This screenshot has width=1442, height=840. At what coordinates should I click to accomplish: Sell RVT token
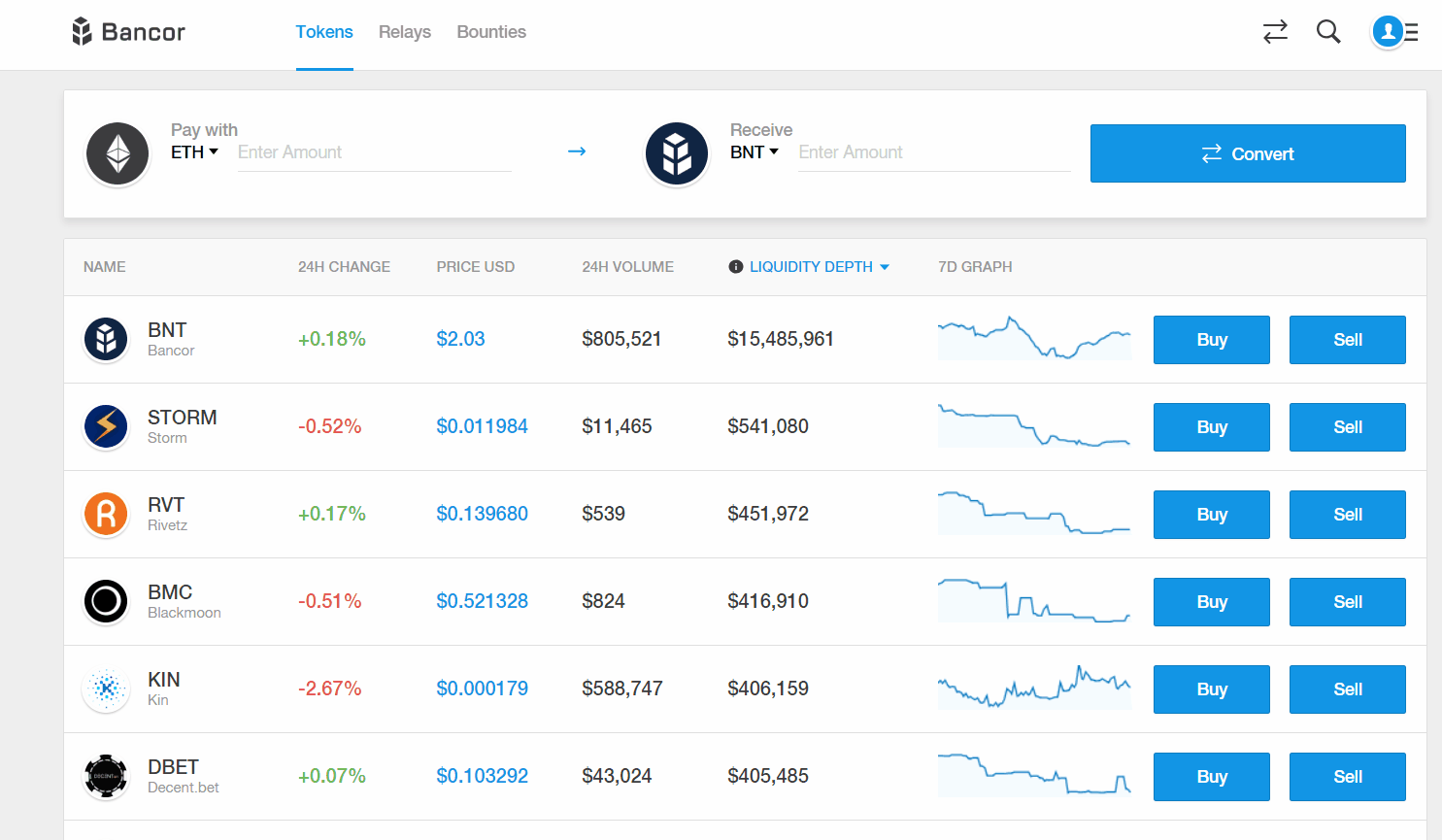pyautogui.click(x=1348, y=515)
